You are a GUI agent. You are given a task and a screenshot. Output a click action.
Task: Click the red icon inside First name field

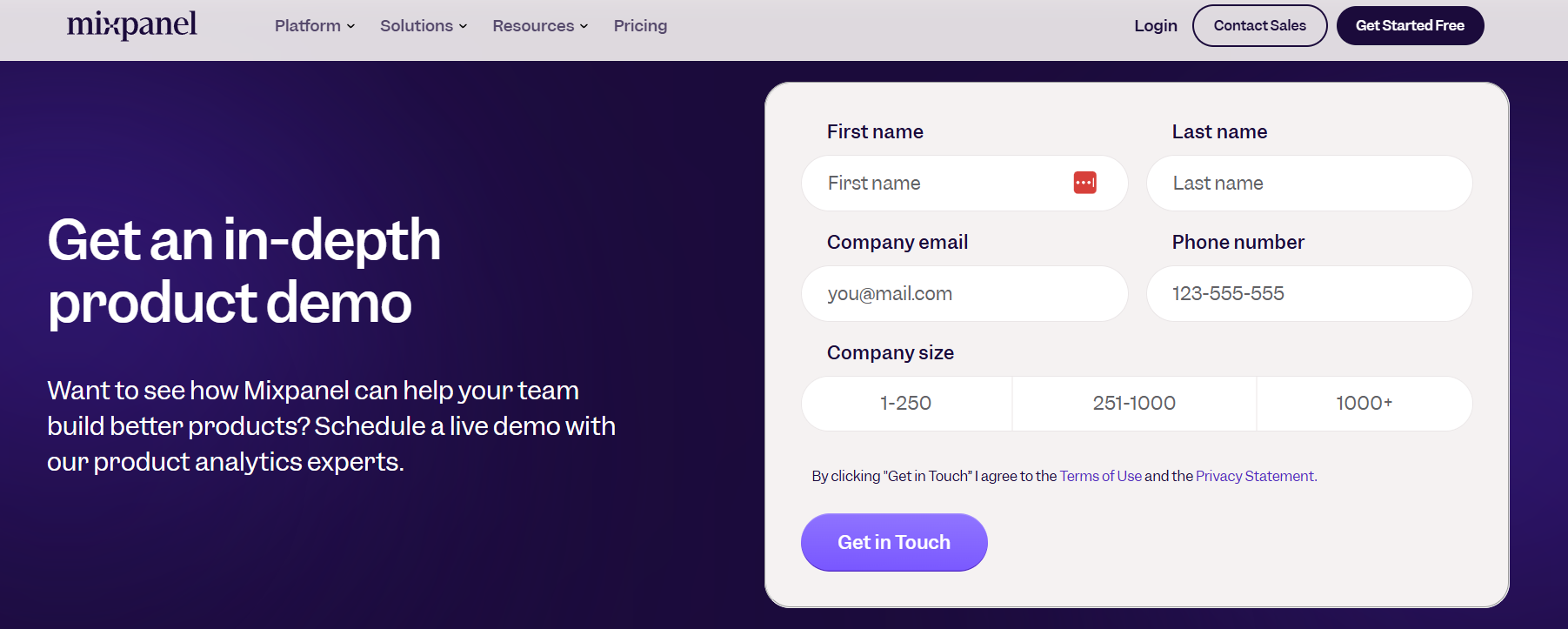[1084, 183]
